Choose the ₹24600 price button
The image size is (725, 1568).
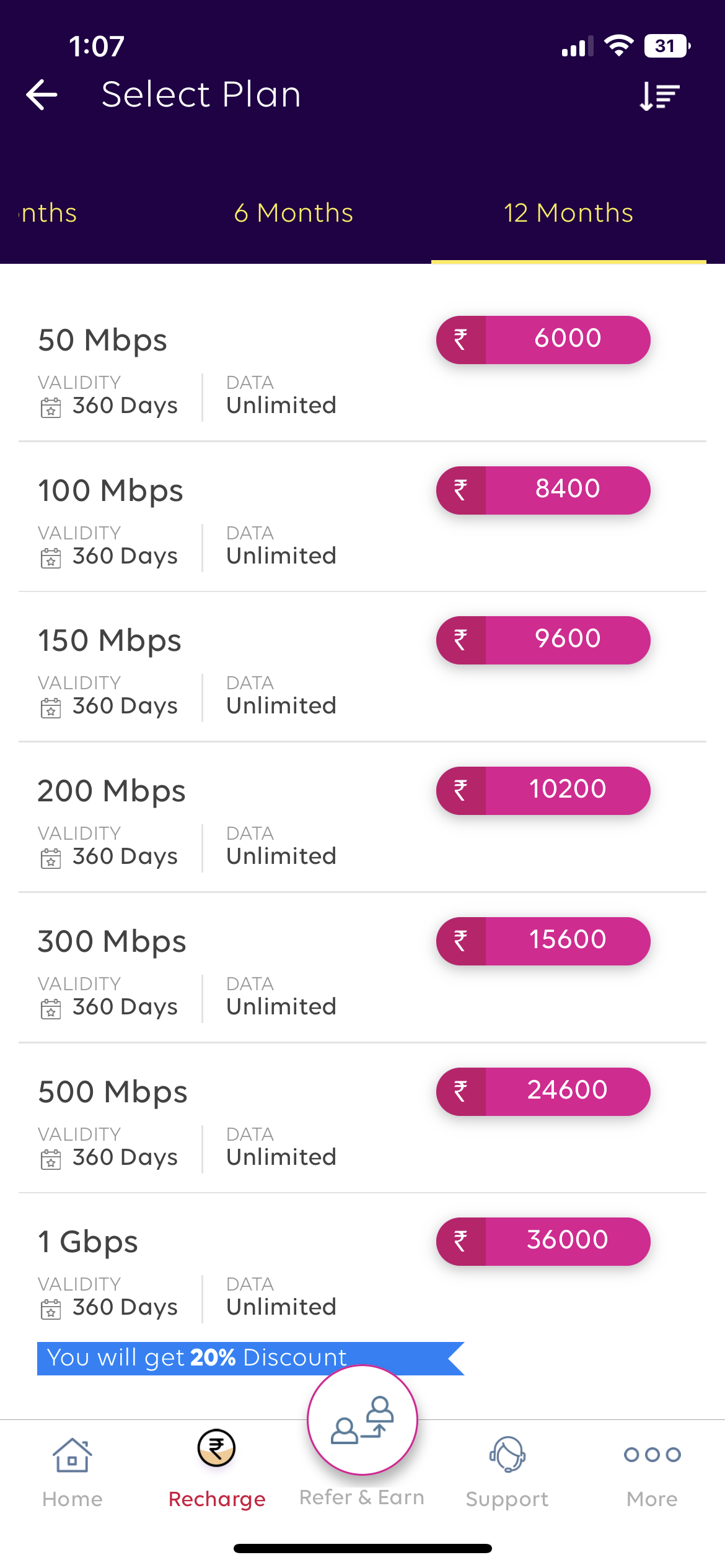pyautogui.click(x=543, y=1091)
